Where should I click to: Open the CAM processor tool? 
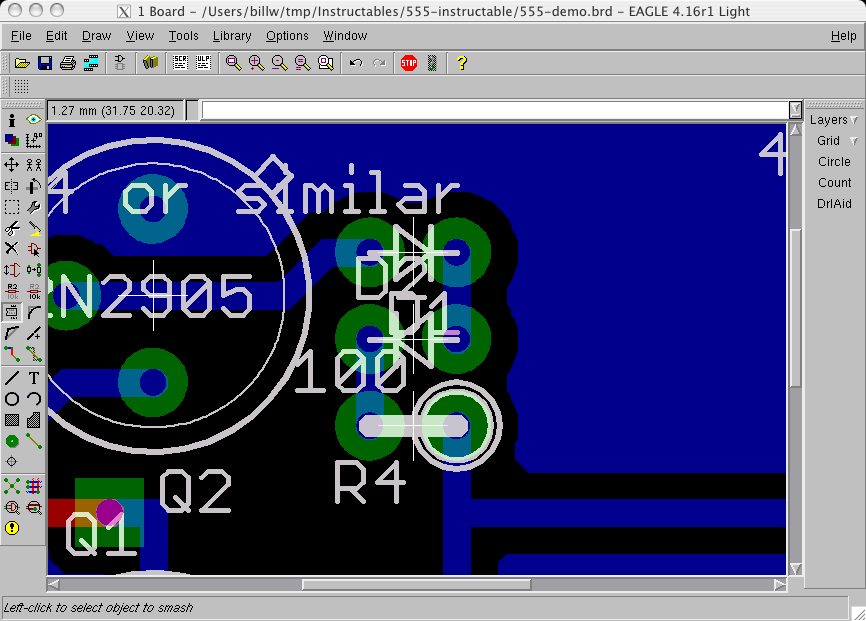(91, 63)
